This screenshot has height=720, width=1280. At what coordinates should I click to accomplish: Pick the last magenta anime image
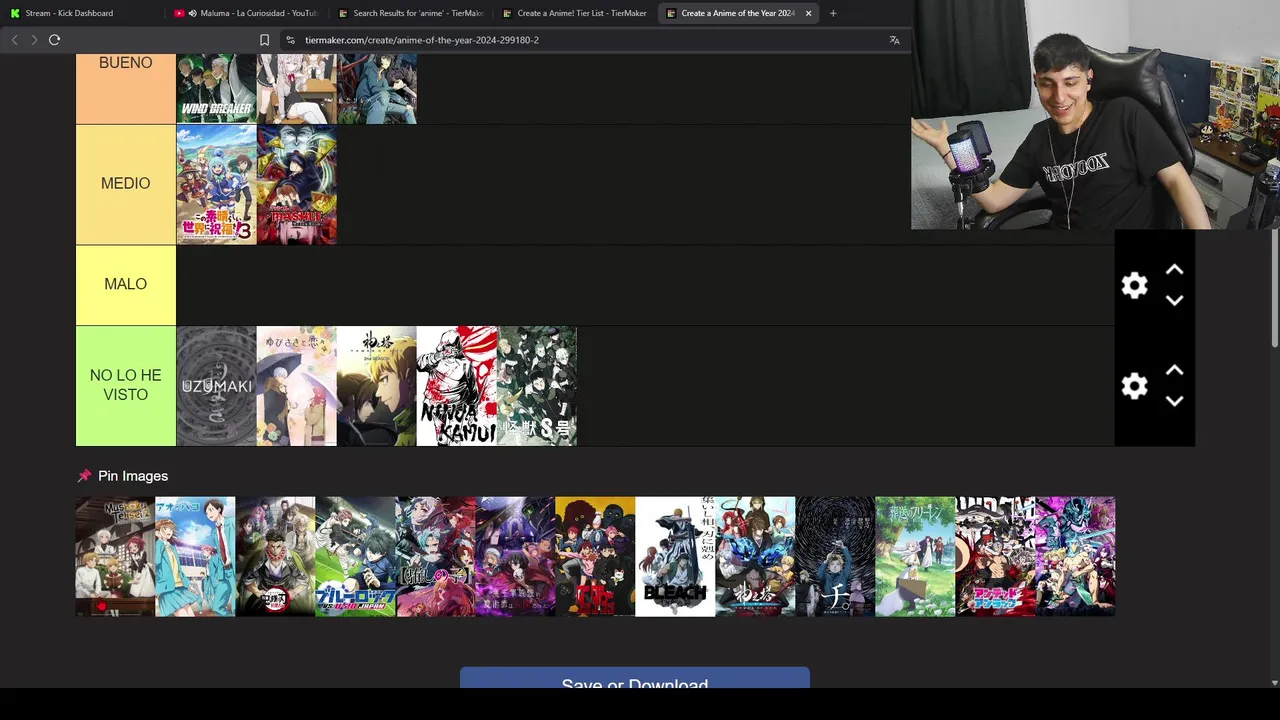[x=1075, y=556]
